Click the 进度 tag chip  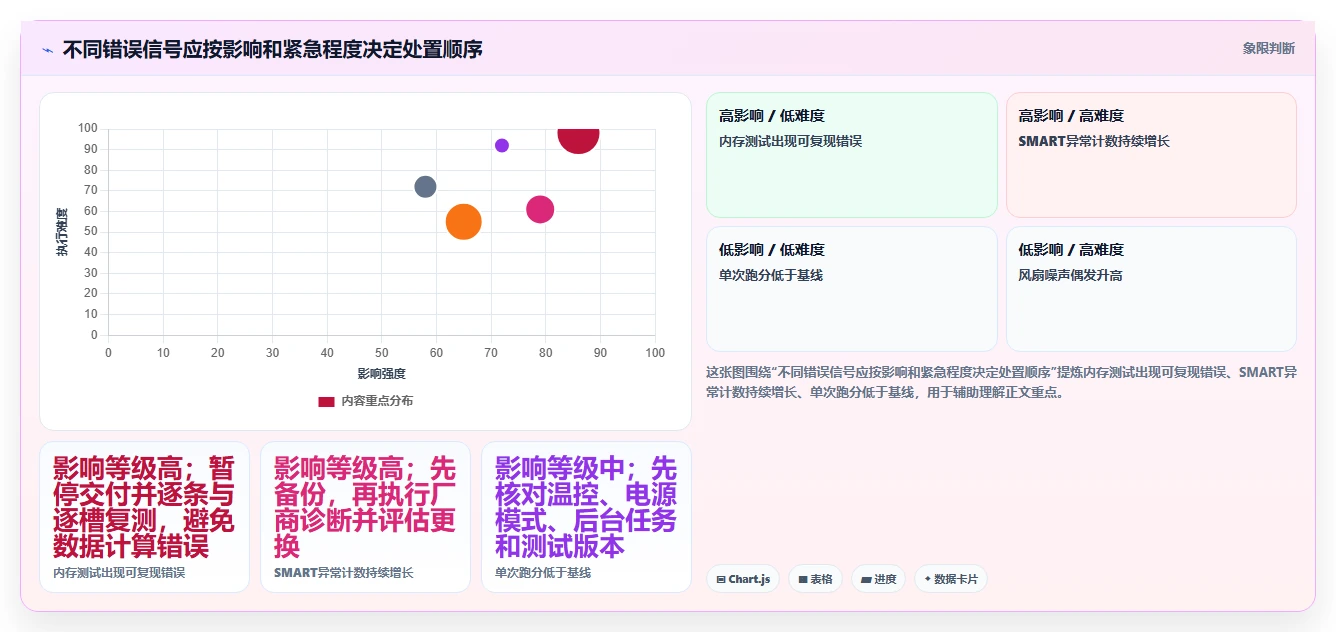pos(878,579)
